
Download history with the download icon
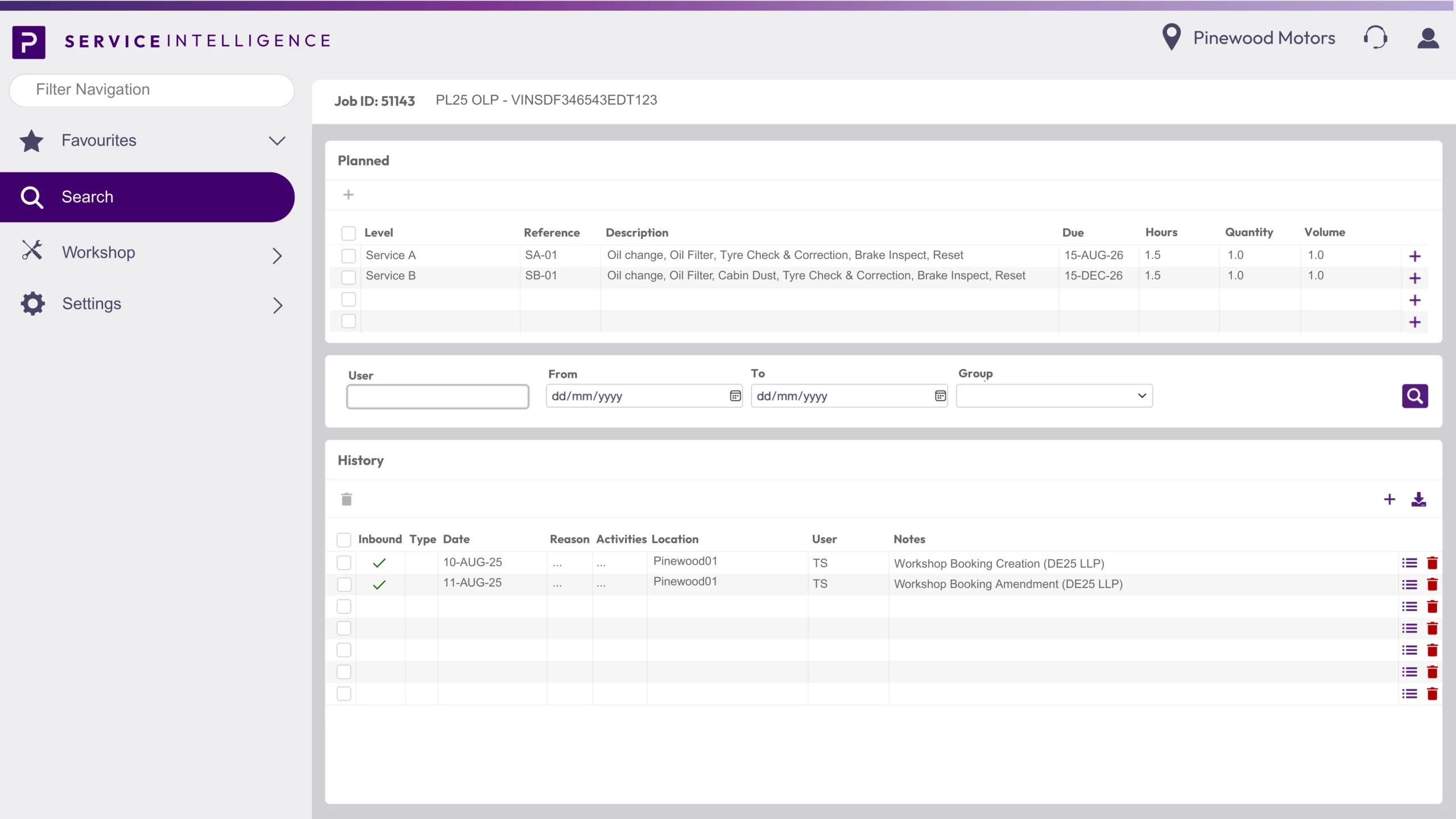point(1418,499)
